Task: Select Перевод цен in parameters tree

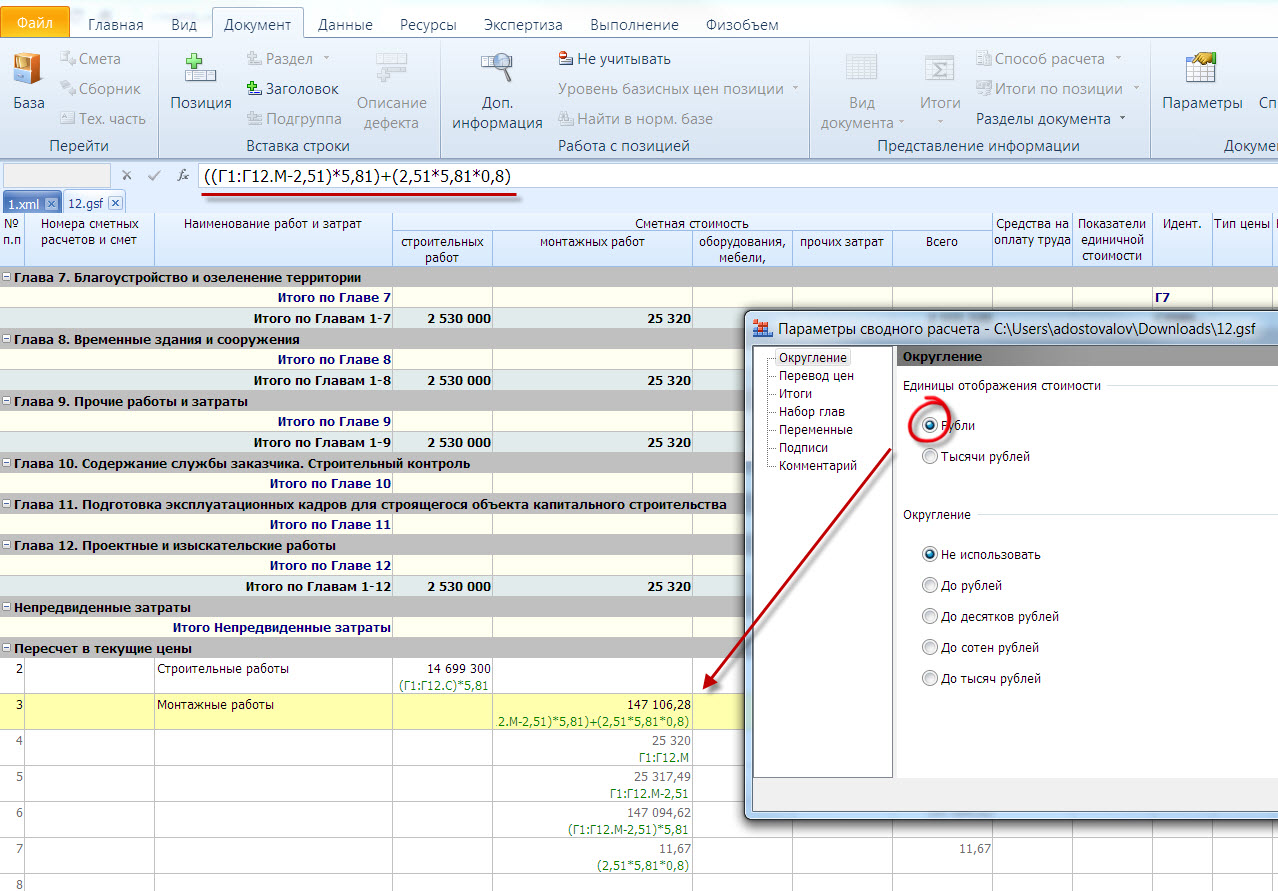Action: coord(816,376)
